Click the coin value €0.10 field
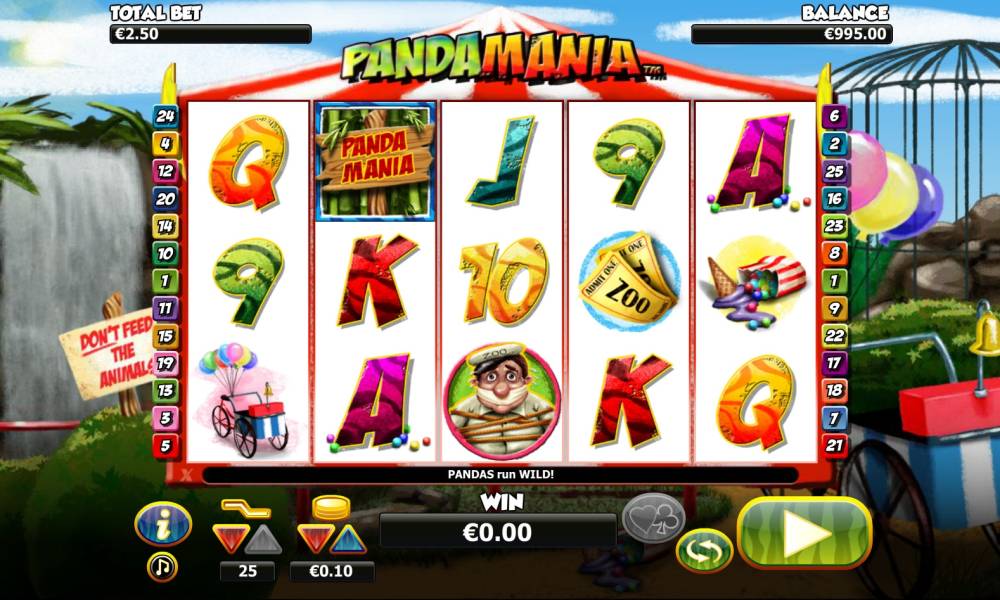This screenshot has width=1000, height=600. (331, 571)
